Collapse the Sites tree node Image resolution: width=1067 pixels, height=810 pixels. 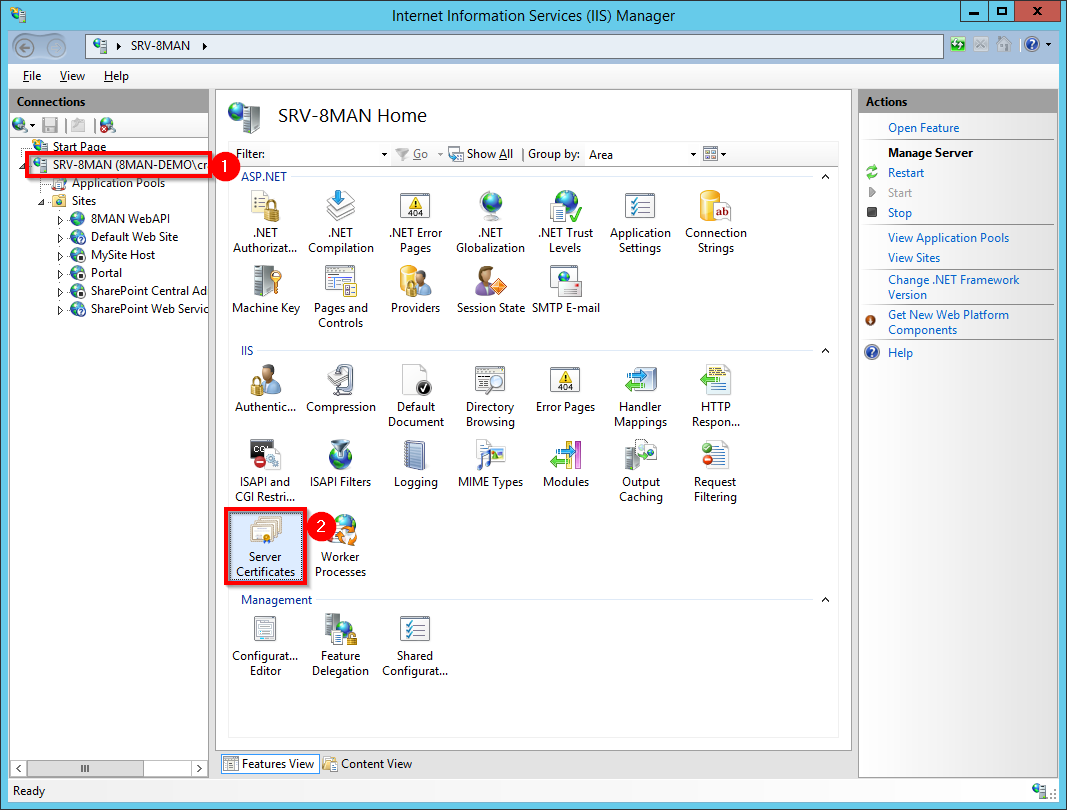coord(41,202)
